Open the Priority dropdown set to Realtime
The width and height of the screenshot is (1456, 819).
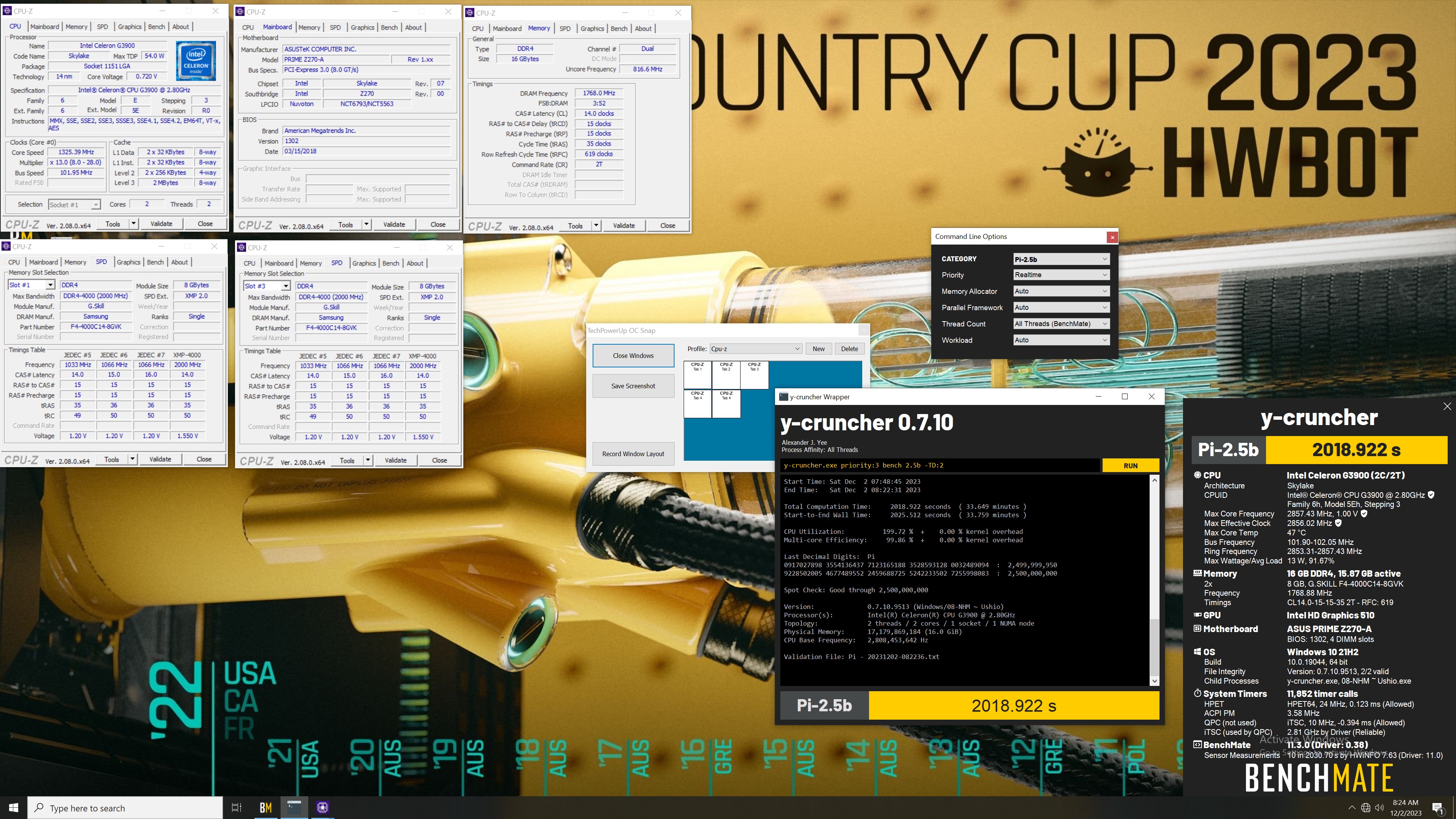pyautogui.click(x=1061, y=275)
